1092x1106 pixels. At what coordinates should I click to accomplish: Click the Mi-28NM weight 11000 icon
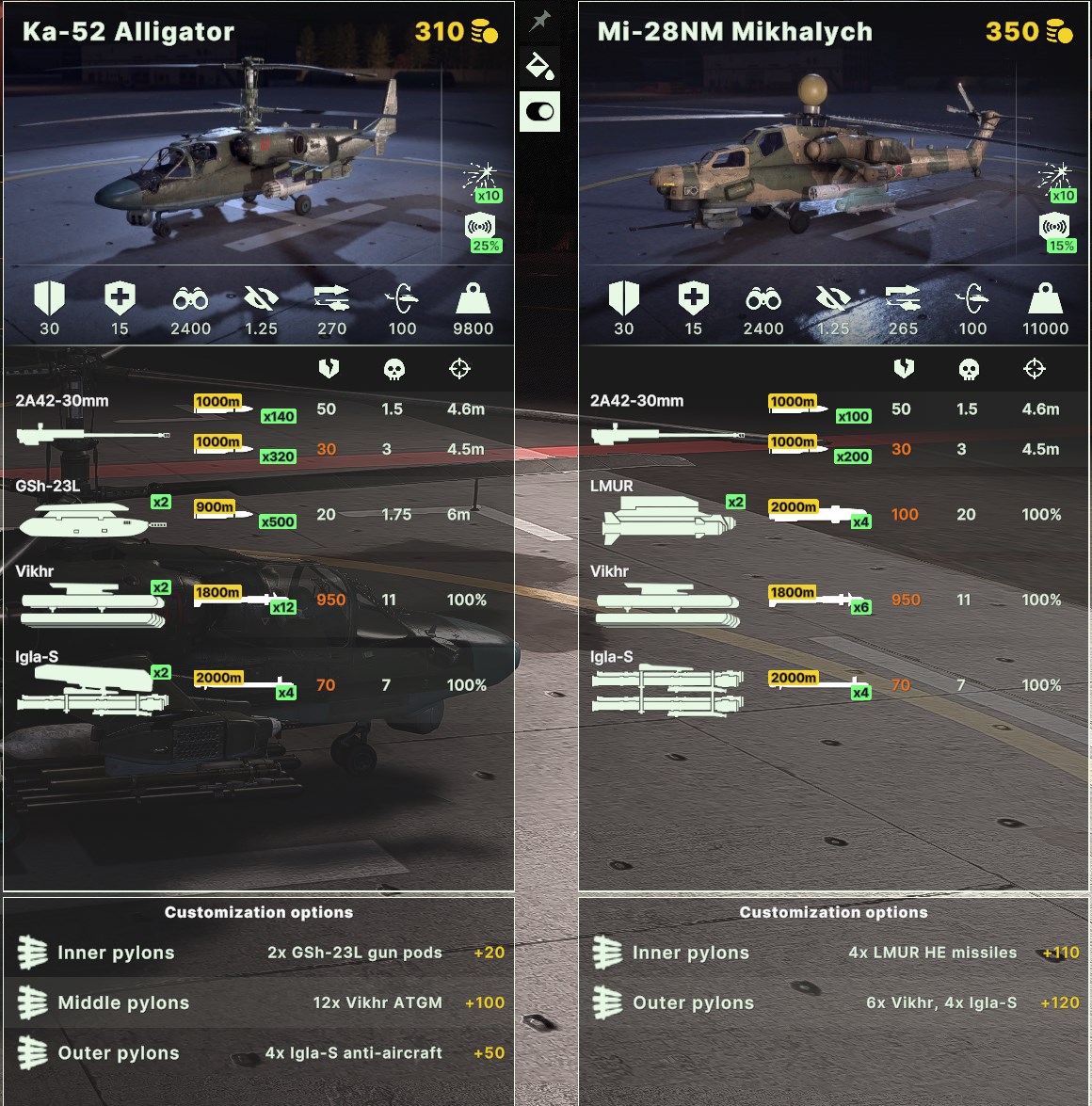point(1046,298)
